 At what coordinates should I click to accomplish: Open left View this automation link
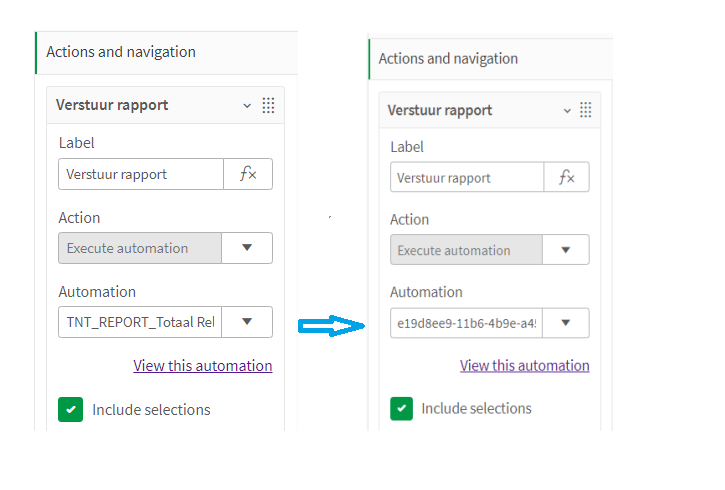click(x=203, y=366)
